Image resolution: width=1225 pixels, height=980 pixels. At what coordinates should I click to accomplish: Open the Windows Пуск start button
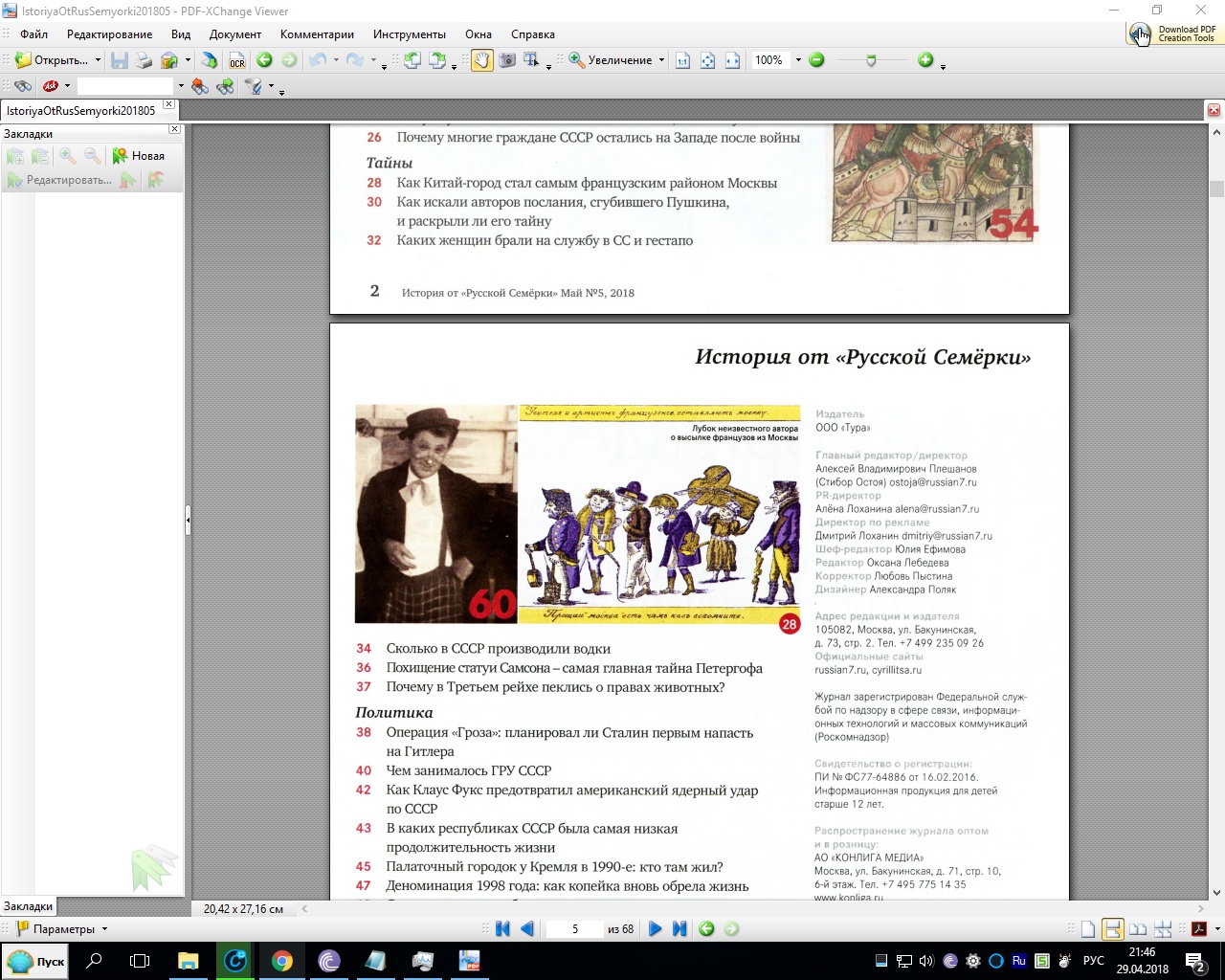point(36,961)
